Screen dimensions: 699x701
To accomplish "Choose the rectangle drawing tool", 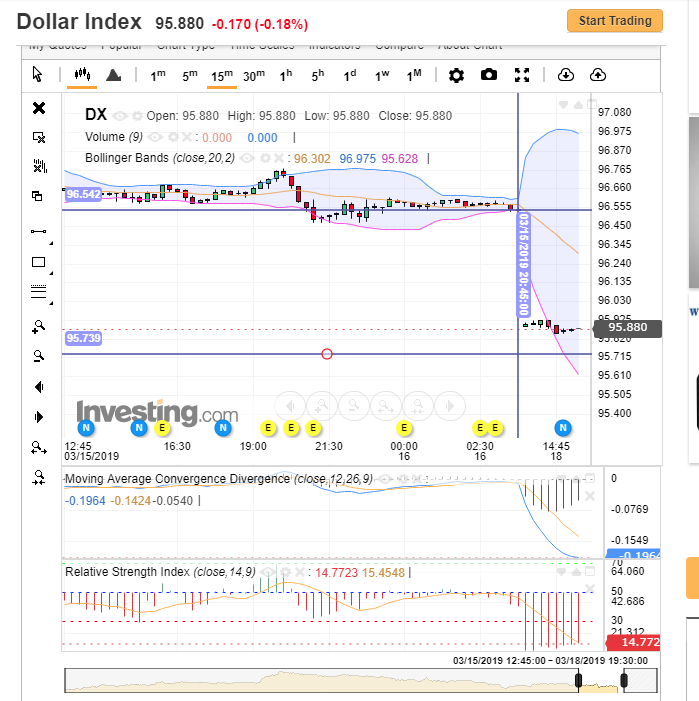I will click(38, 262).
